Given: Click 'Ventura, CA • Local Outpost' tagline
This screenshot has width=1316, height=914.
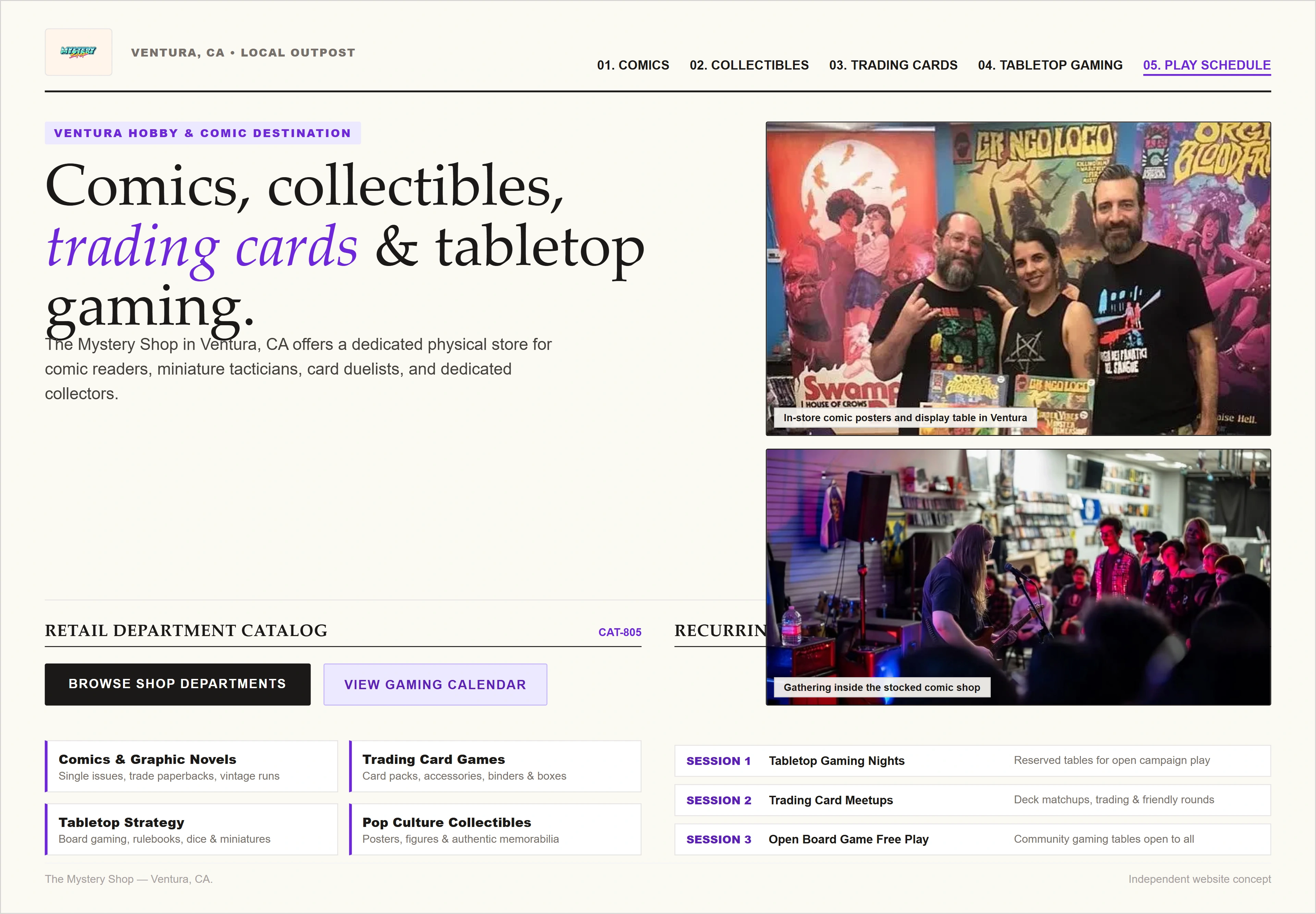Looking at the screenshot, I should point(243,53).
